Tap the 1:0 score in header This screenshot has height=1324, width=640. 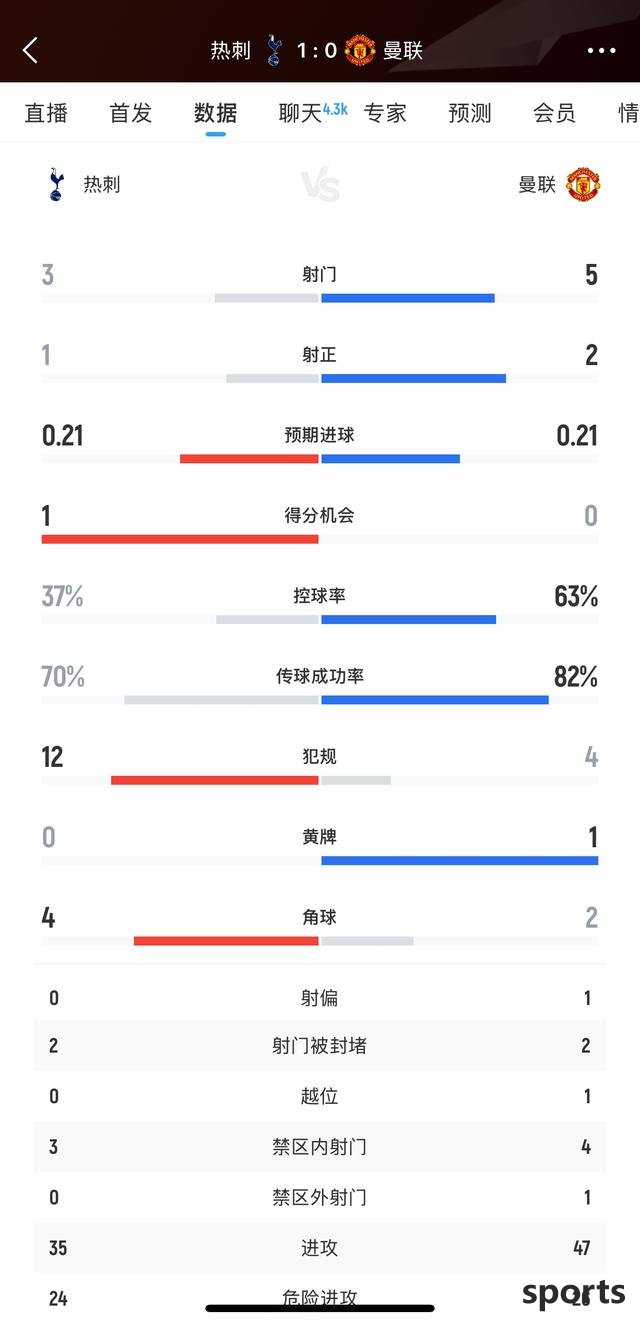point(317,50)
